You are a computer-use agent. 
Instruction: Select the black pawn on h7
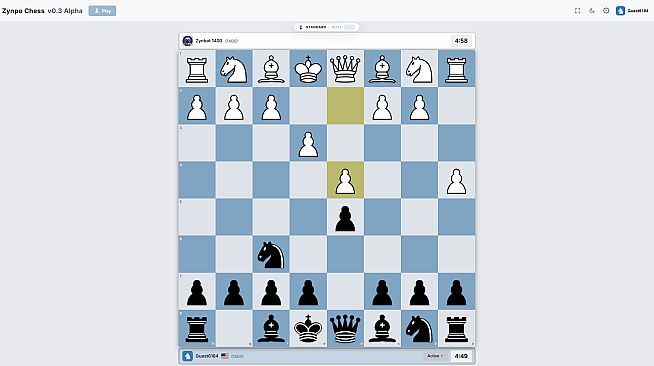(197, 293)
